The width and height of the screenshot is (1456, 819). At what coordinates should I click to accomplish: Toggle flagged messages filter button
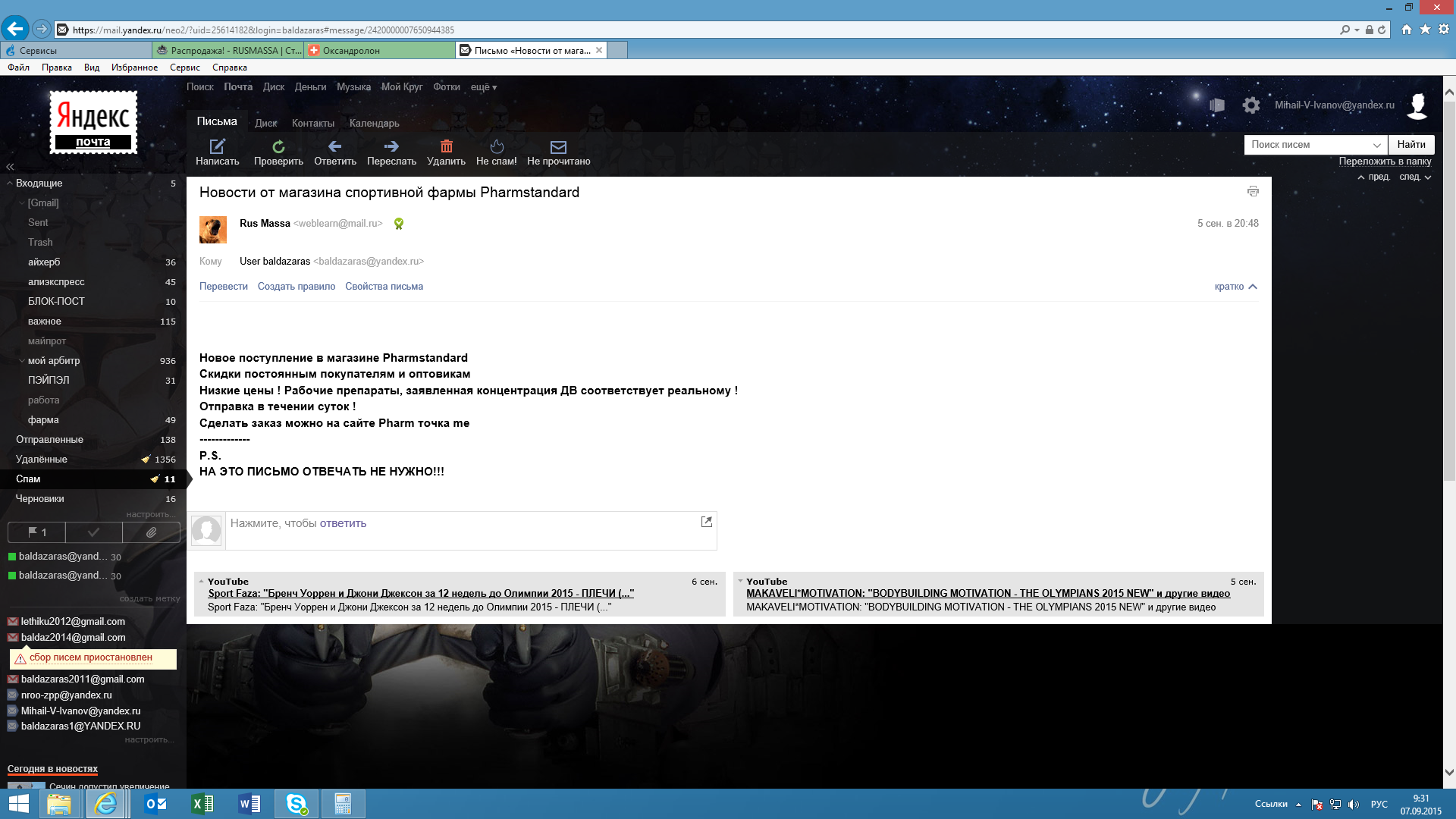click(x=36, y=532)
